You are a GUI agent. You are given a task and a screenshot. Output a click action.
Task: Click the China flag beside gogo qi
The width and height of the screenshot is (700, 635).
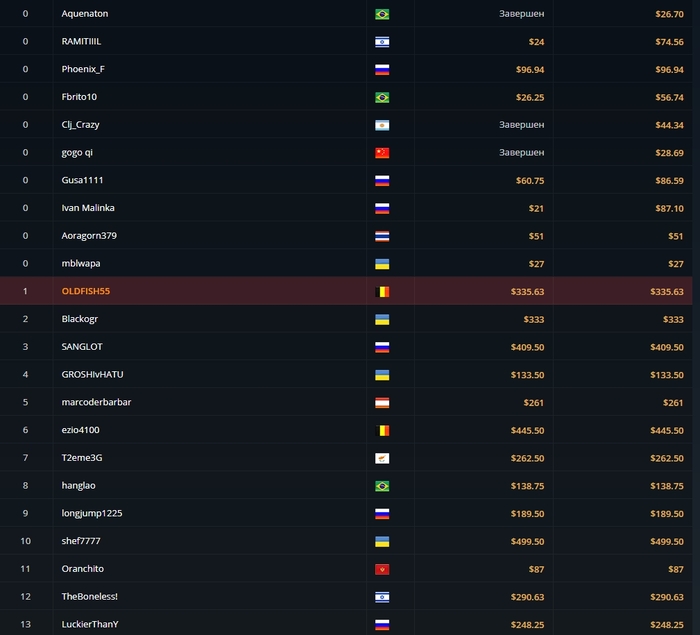[381, 153]
